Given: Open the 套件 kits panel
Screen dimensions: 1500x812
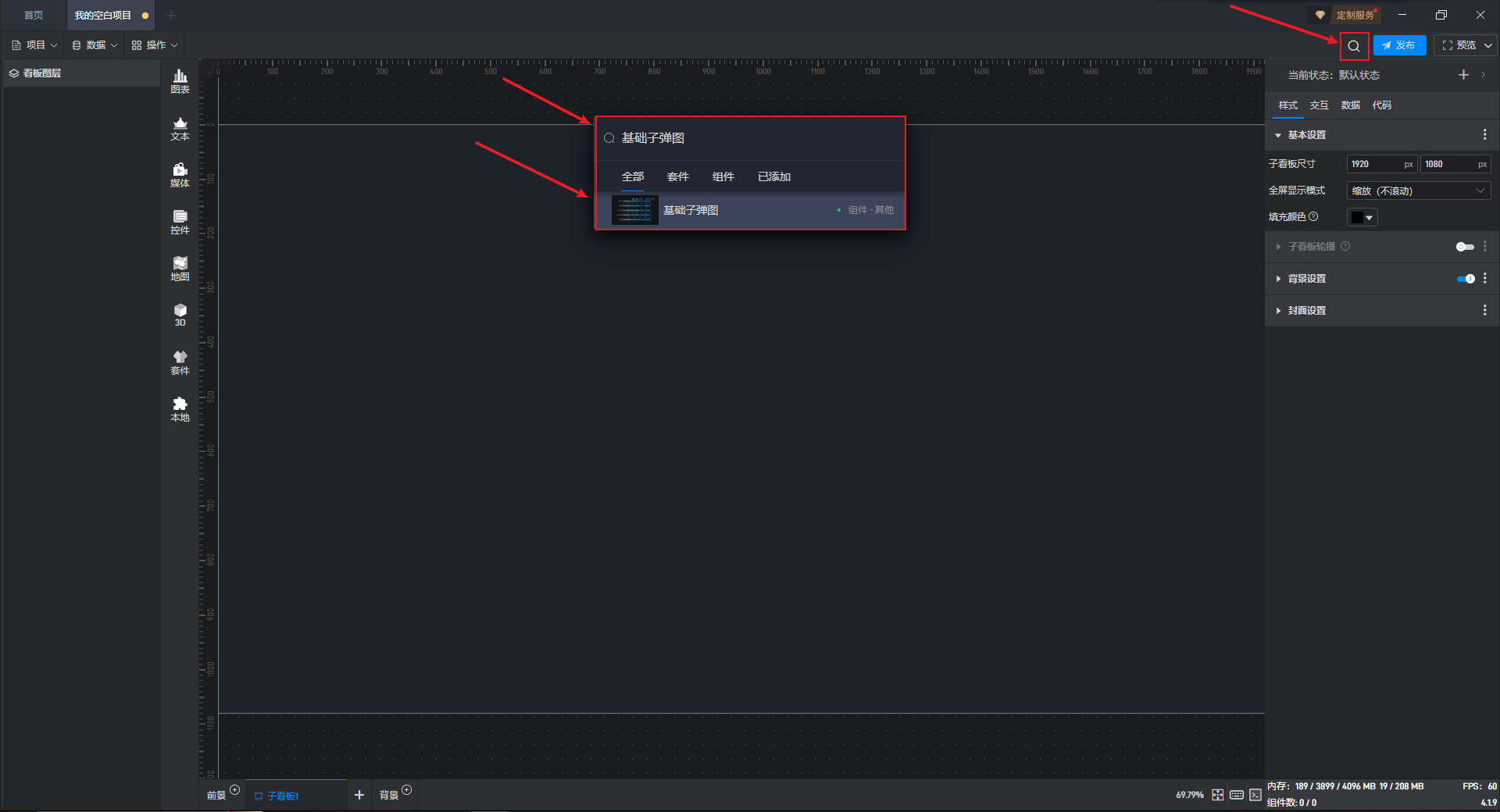Looking at the screenshot, I should tap(180, 363).
